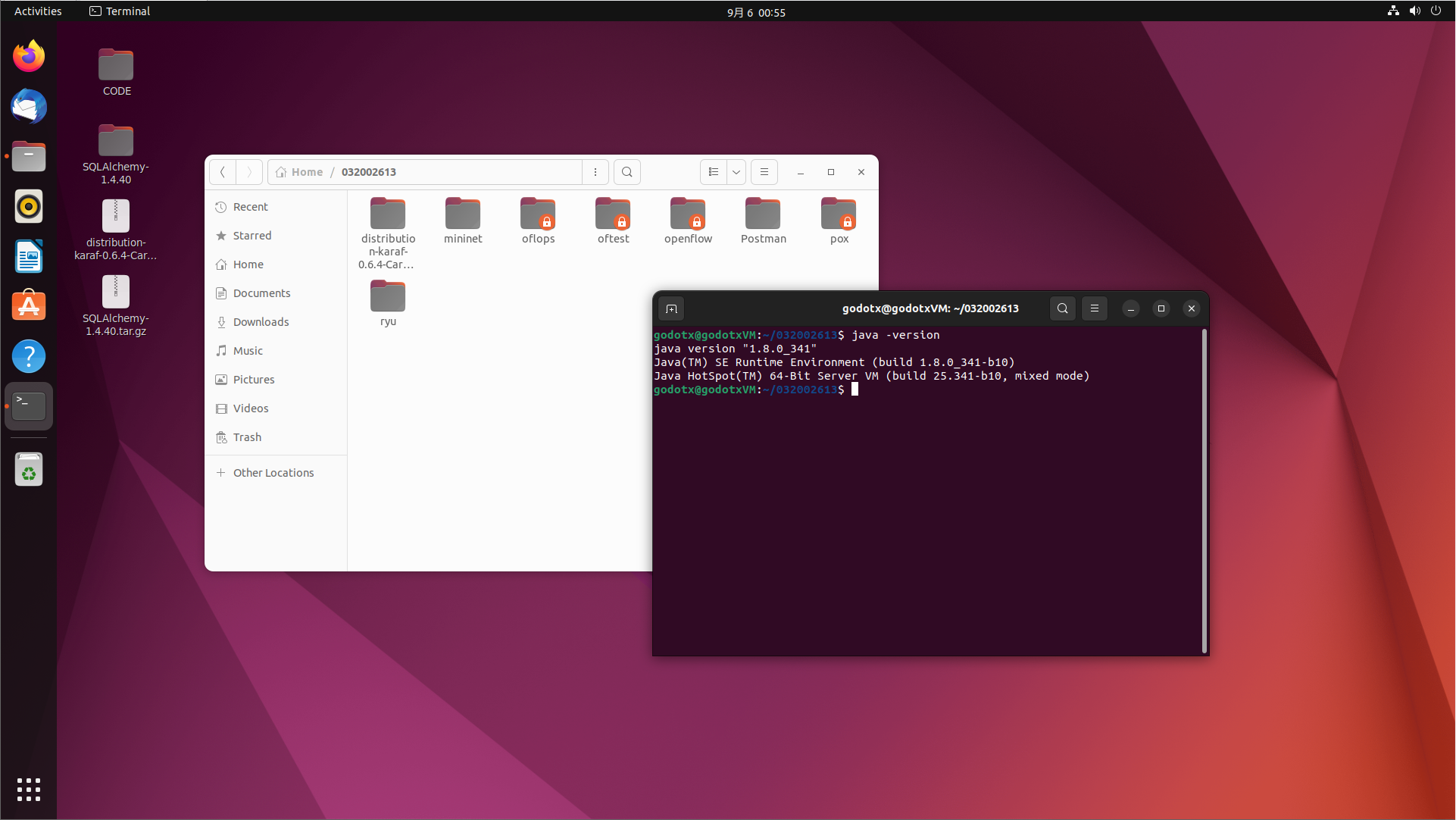Open Files main hamburger menu
Image resolution: width=1456 pixels, height=820 pixels.
tap(764, 172)
